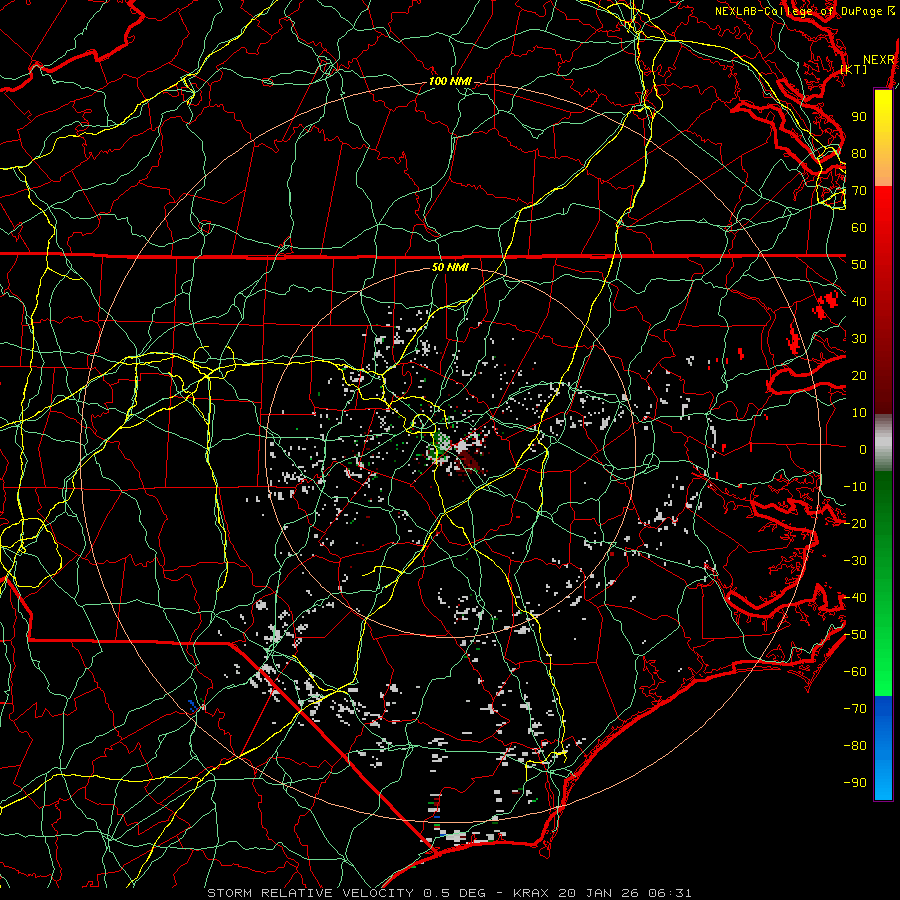The height and width of the screenshot is (900, 900).
Task: Click the 100 NMI range ring label
Action: tap(450, 82)
